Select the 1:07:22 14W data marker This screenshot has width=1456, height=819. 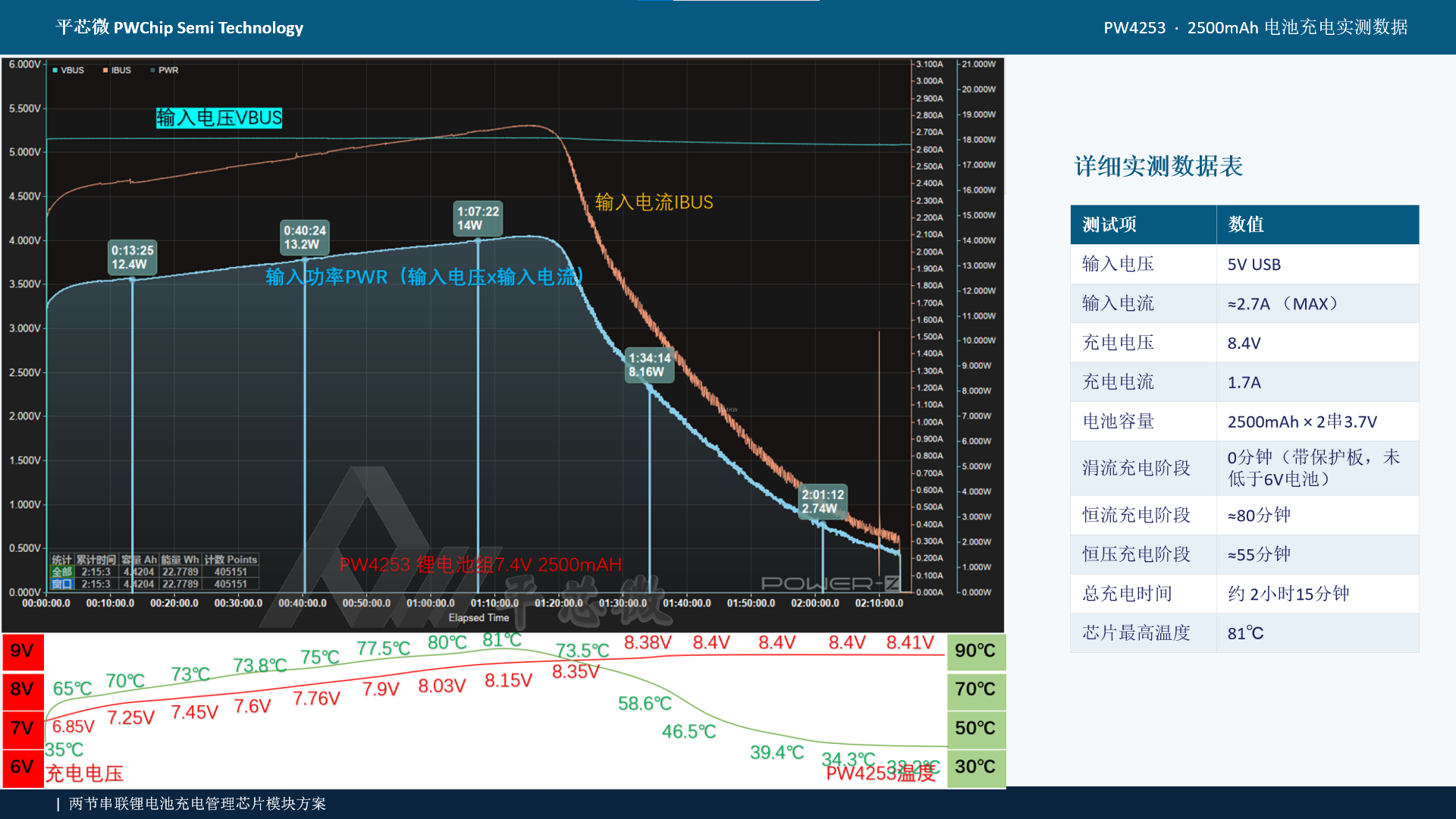point(478,218)
